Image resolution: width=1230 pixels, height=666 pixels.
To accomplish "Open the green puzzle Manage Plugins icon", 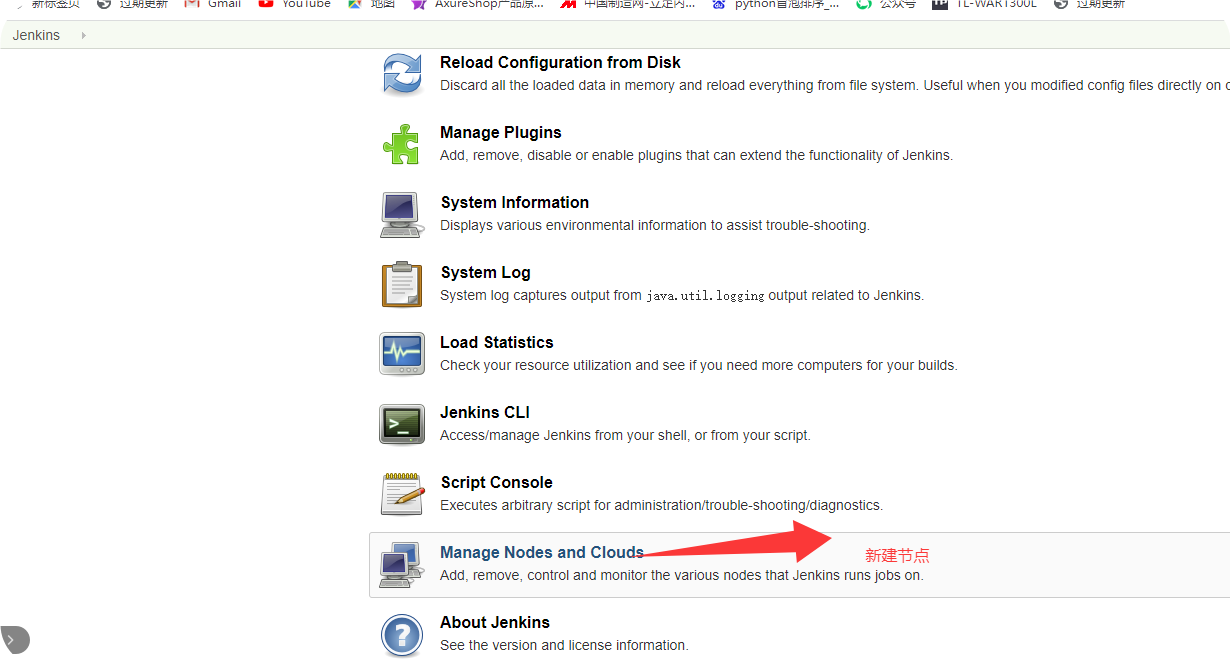I will click(402, 144).
